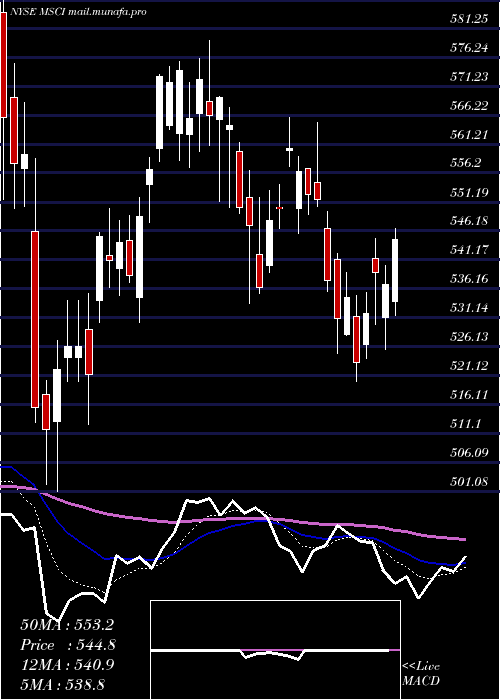
Task: Click the 'Price : 544.8' readout
Action: [x=68, y=645]
